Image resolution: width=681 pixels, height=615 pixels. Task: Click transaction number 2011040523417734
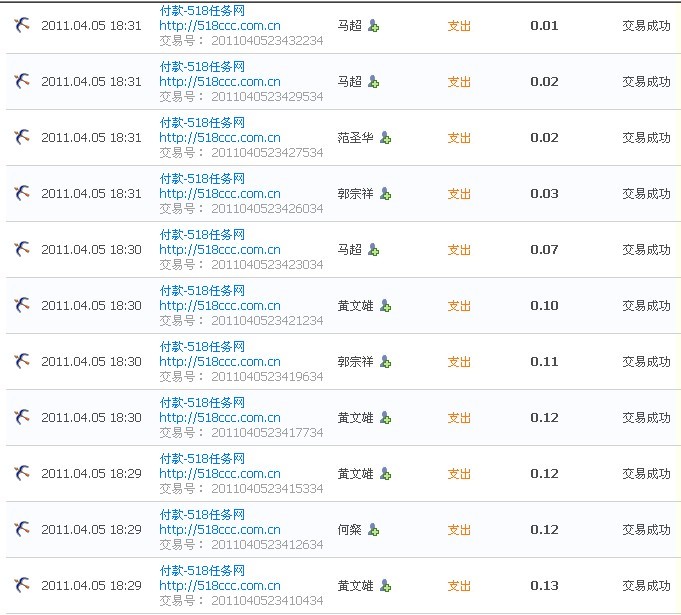(267, 433)
